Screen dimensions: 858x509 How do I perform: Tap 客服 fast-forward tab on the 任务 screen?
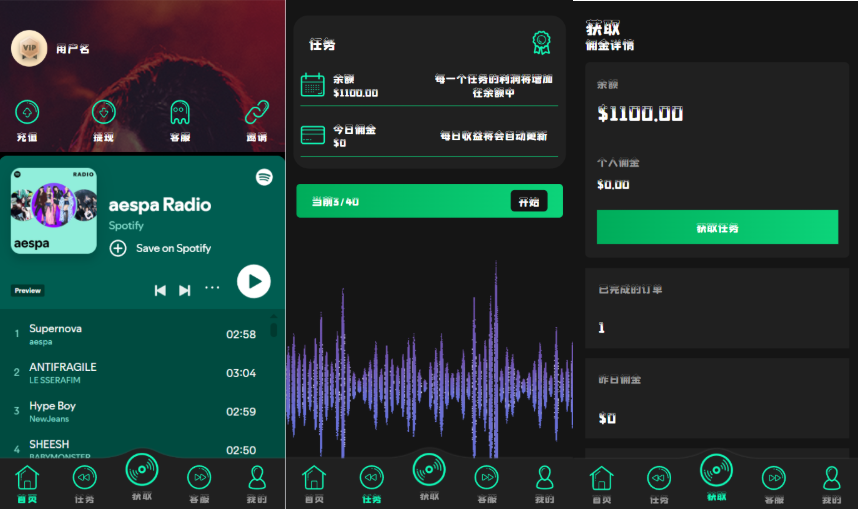point(486,484)
